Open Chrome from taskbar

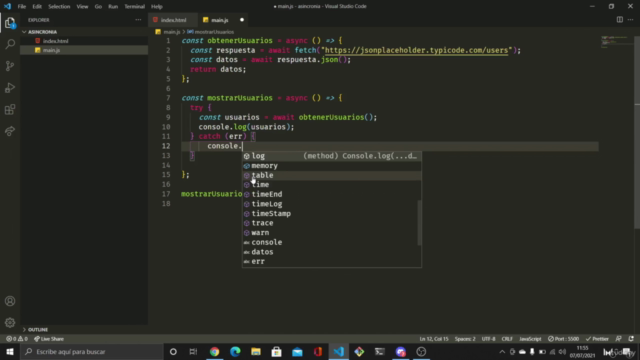214,351
